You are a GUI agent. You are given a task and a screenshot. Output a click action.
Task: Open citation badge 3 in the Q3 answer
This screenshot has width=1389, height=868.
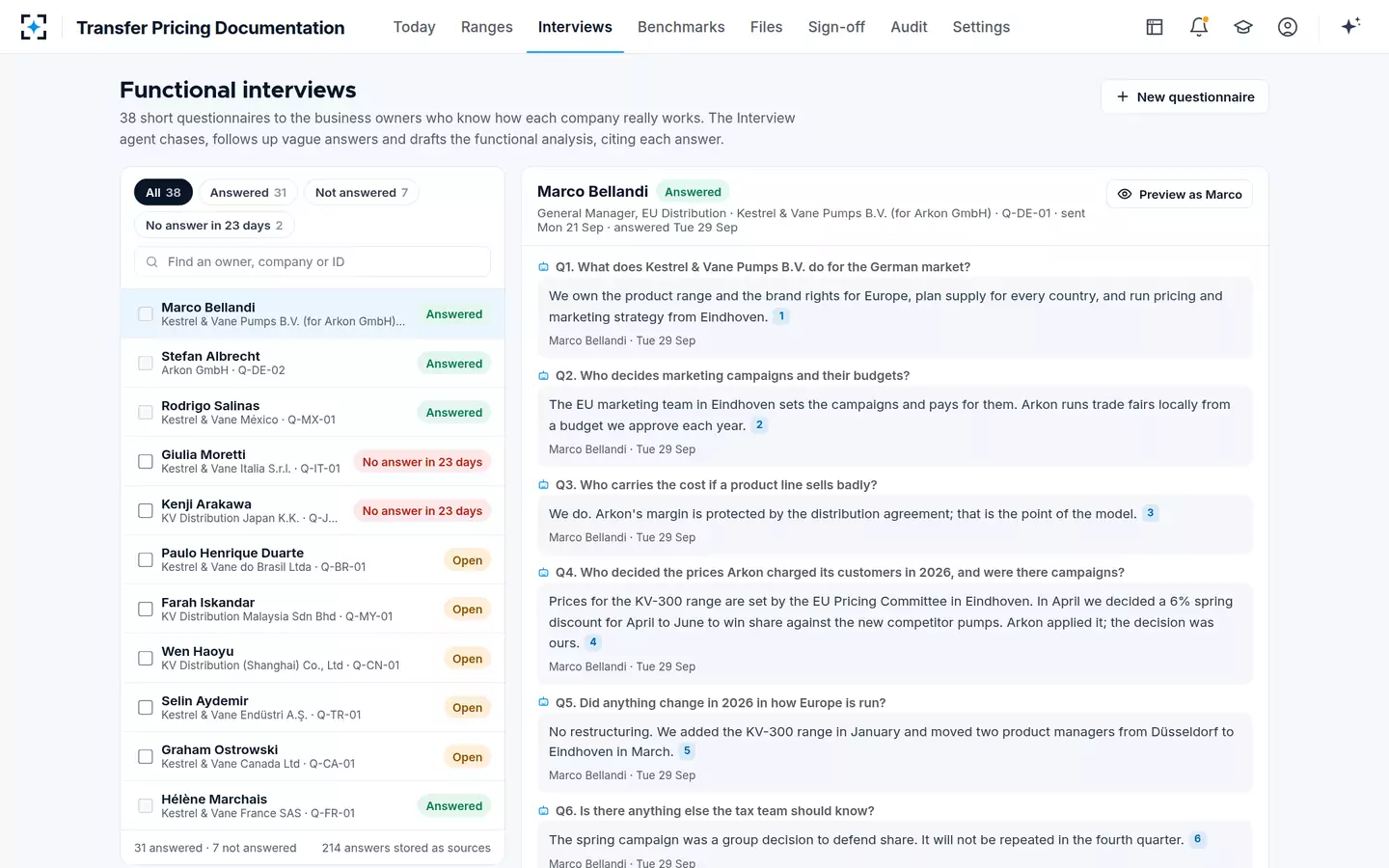tap(1150, 513)
